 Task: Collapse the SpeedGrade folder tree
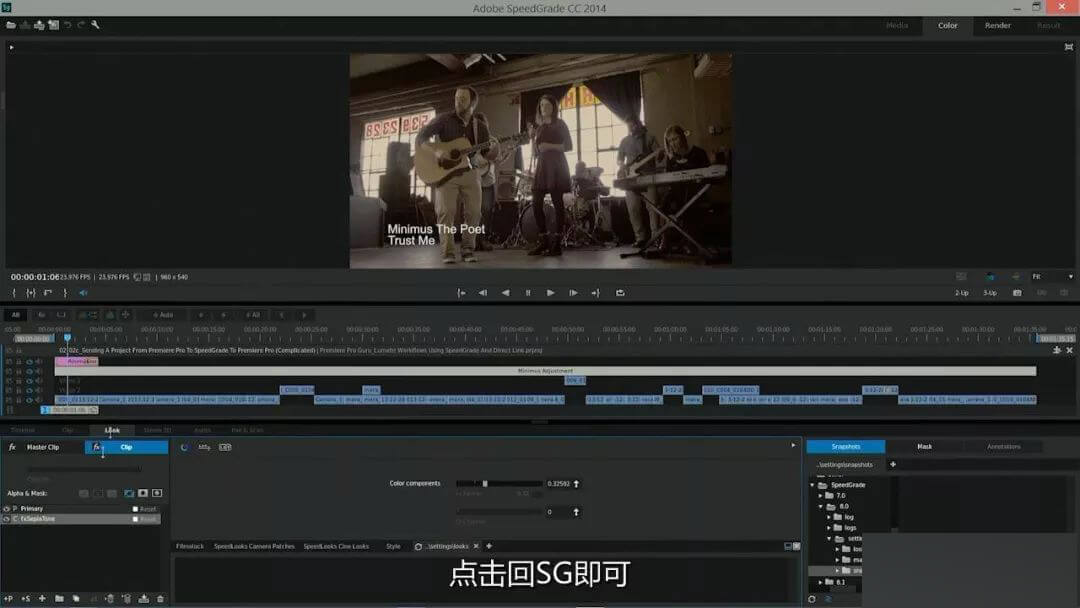point(812,485)
